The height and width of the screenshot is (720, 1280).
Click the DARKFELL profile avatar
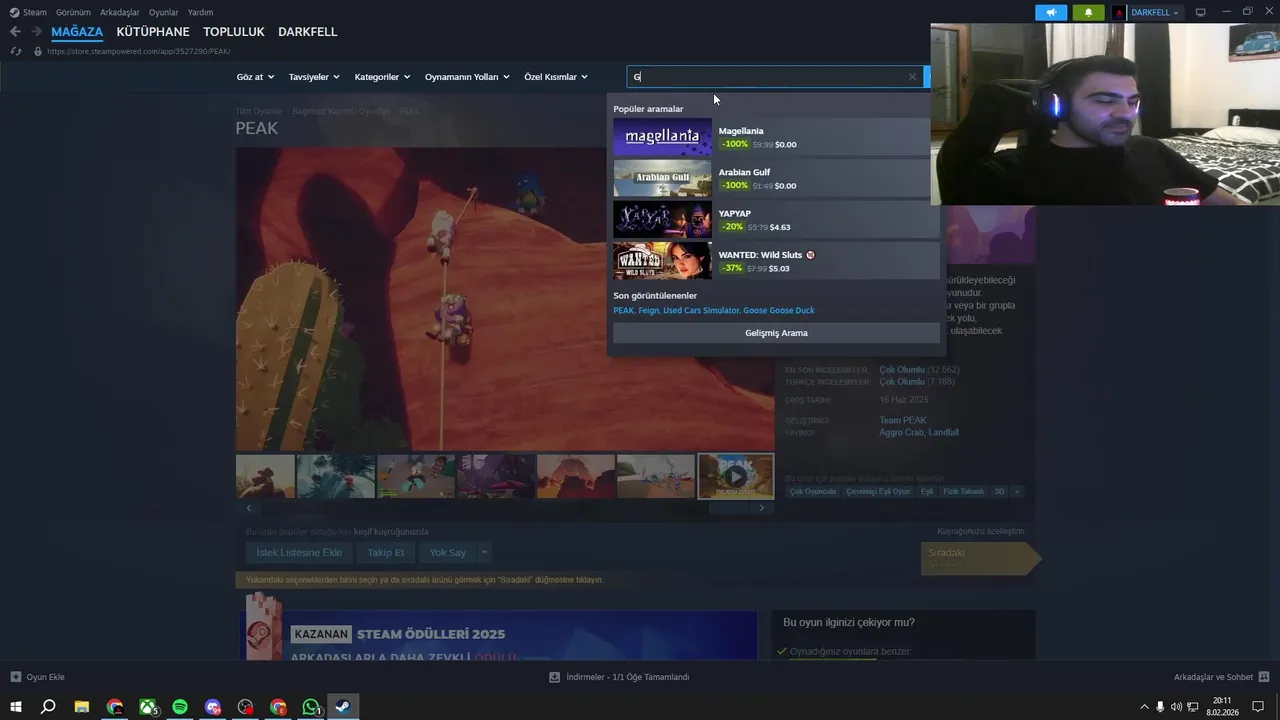pyautogui.click(x=1119, y=12)
